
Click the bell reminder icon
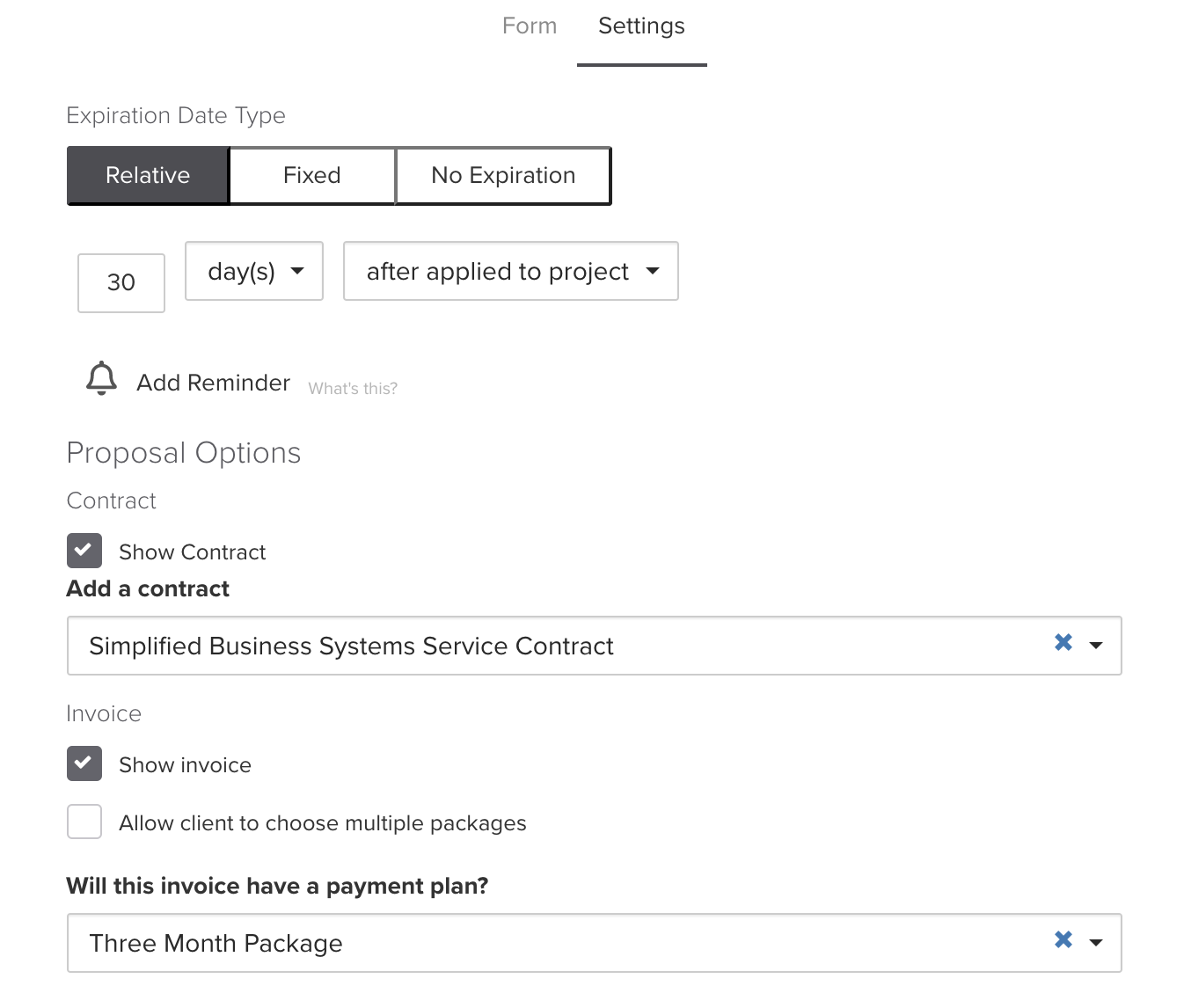[101, 378]
